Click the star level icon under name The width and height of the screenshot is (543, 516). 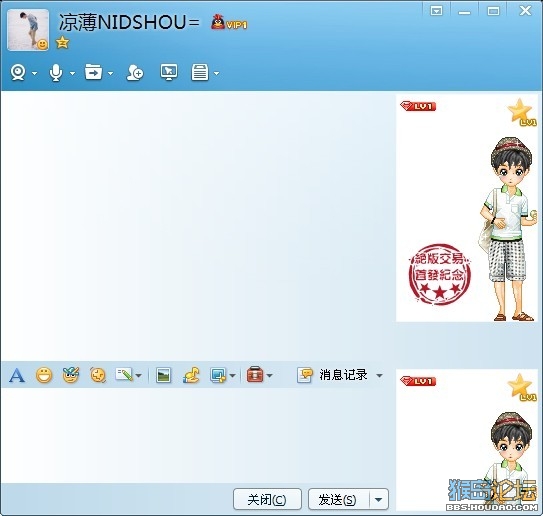[x=62, y=43]
